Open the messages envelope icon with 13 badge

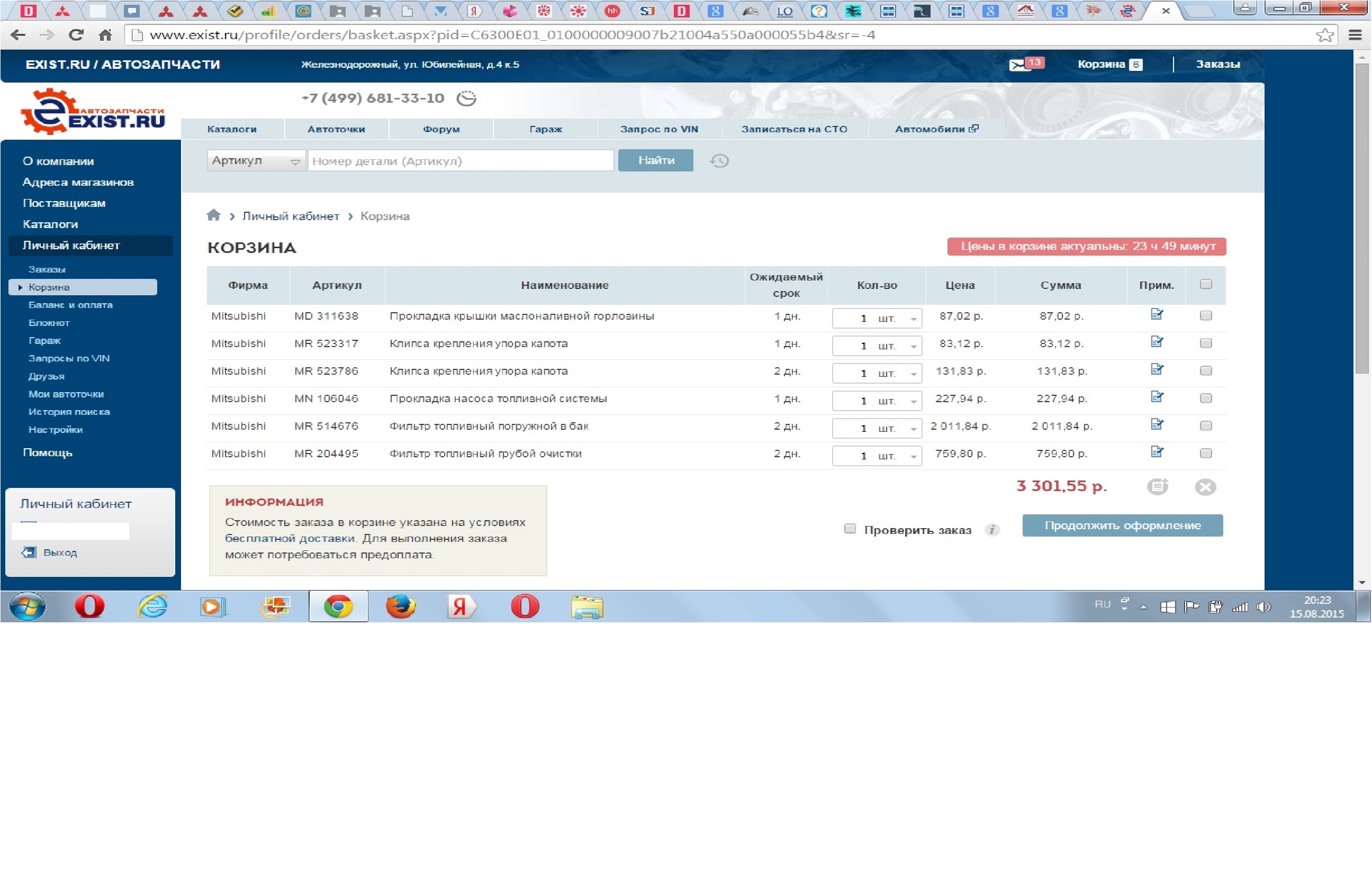pos(1019,65)
